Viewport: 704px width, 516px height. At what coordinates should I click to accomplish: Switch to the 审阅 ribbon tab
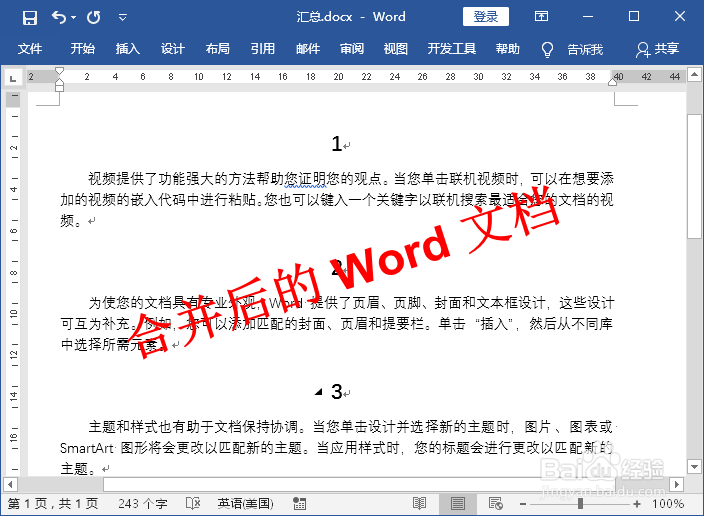tap(352, 49)
